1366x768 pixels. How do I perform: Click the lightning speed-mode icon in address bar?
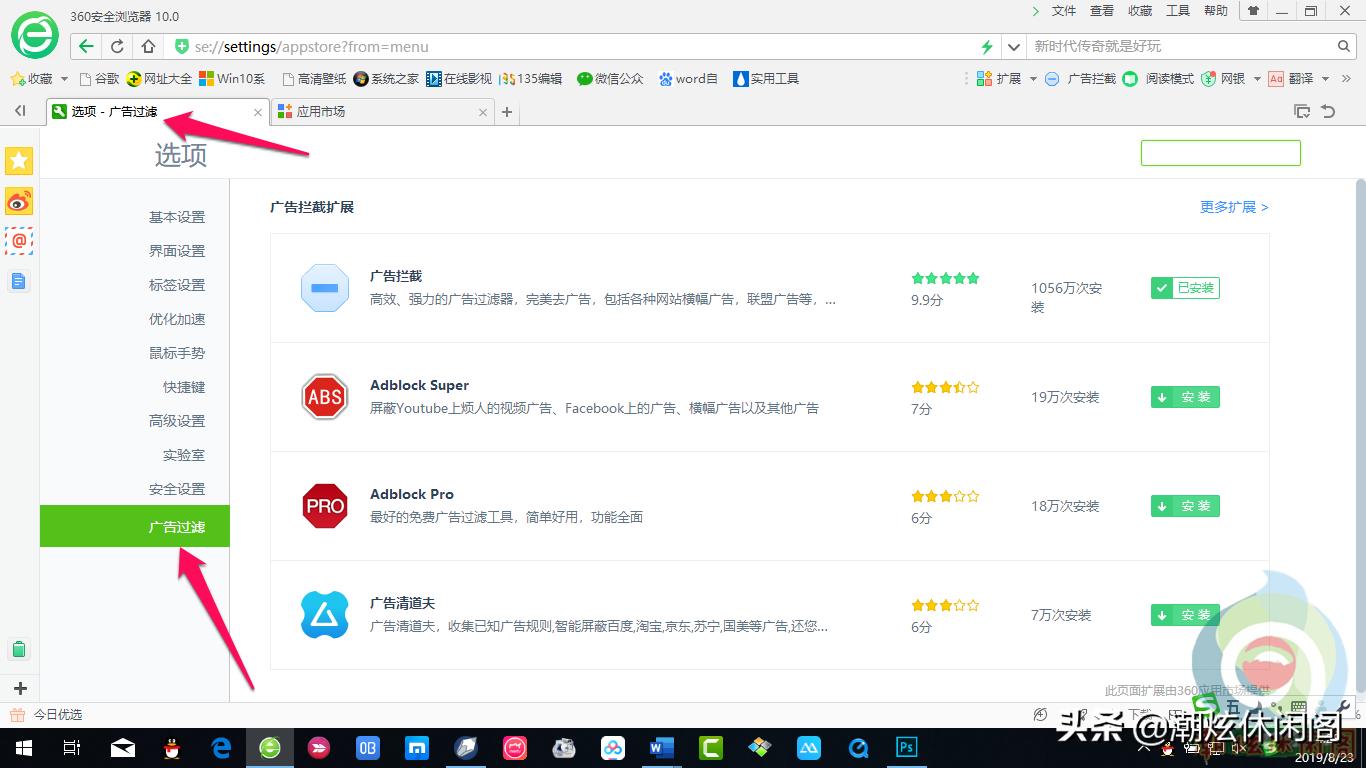coord(985,46)
